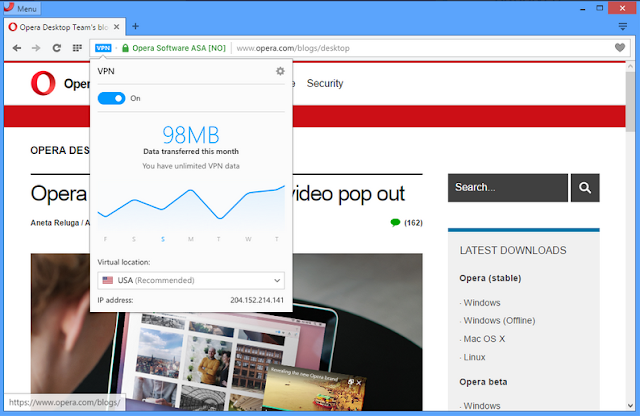640x416 pixels.
Task: Click the Aneta Reluga author name
Action: tap(55, 223)
